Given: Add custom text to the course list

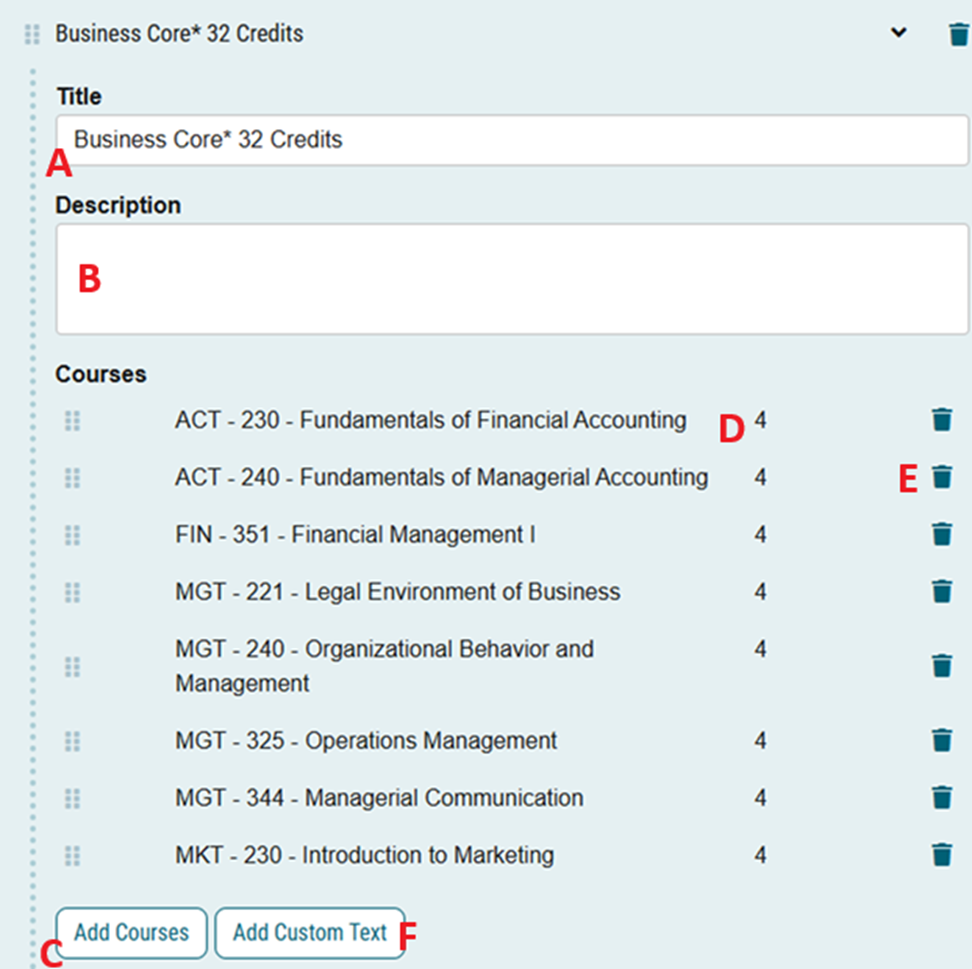Looking at the screenshot, I should click(x=308, y=932).
